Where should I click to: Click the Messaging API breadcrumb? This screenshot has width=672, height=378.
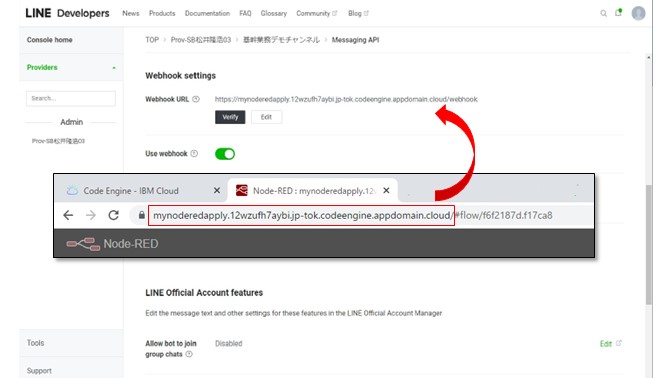355,40
